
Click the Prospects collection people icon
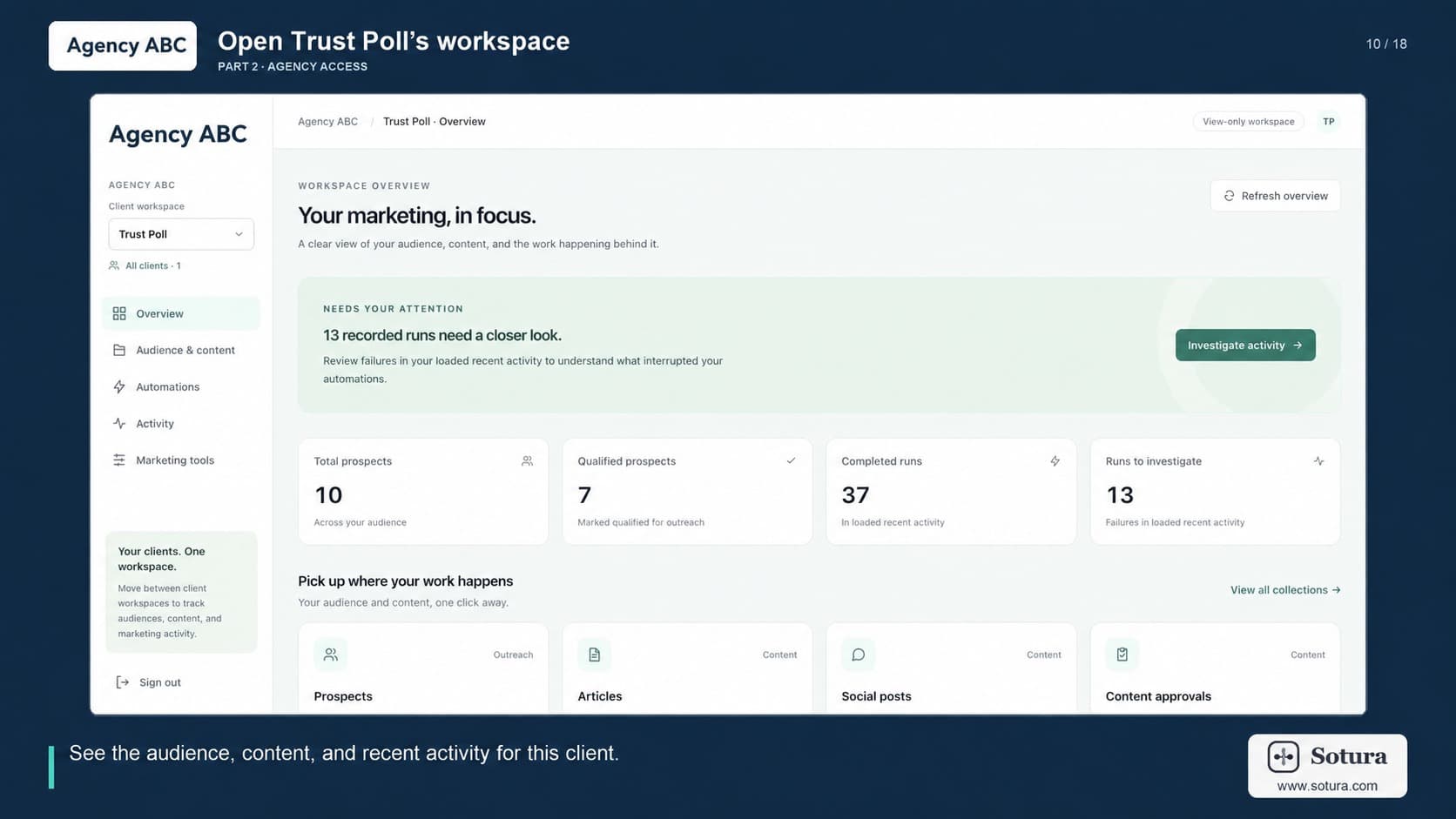tap(331, 655)
